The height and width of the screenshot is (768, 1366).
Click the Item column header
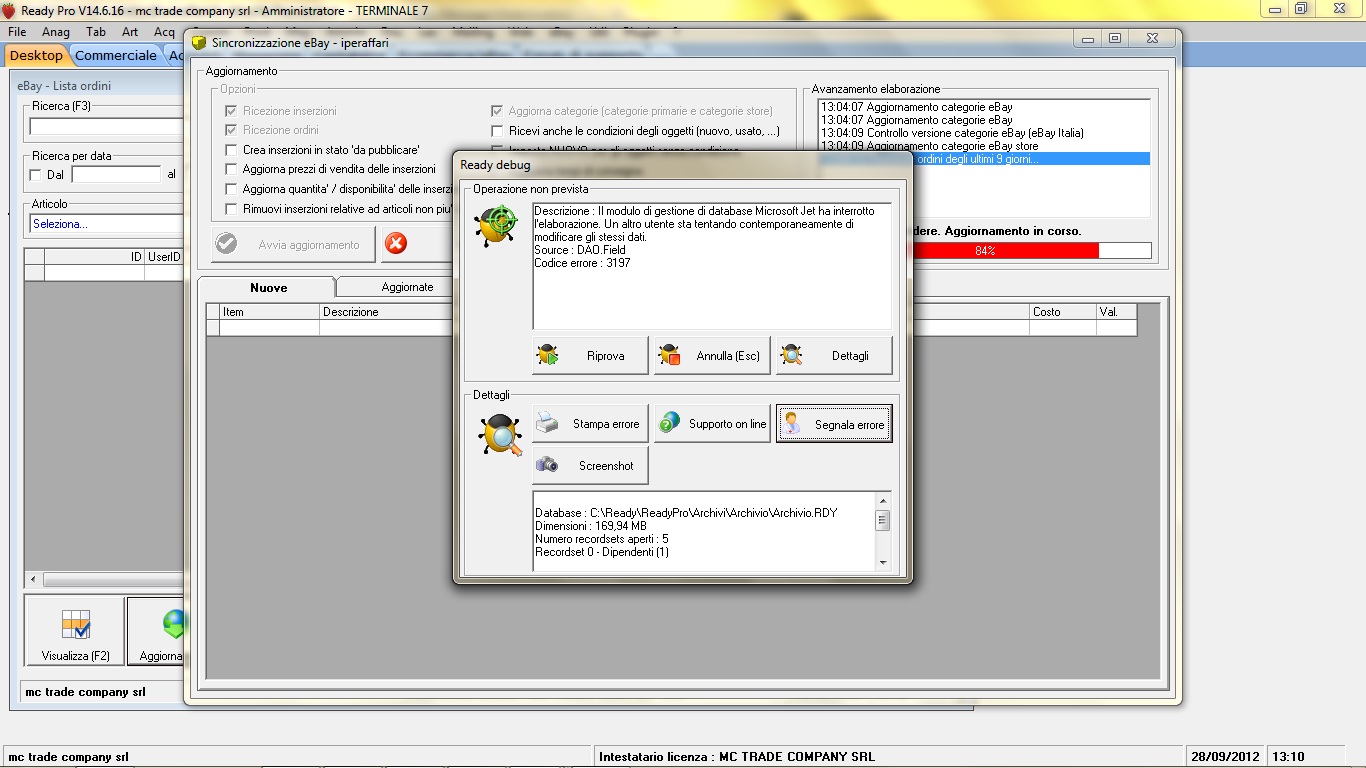[x=270, y=312]
